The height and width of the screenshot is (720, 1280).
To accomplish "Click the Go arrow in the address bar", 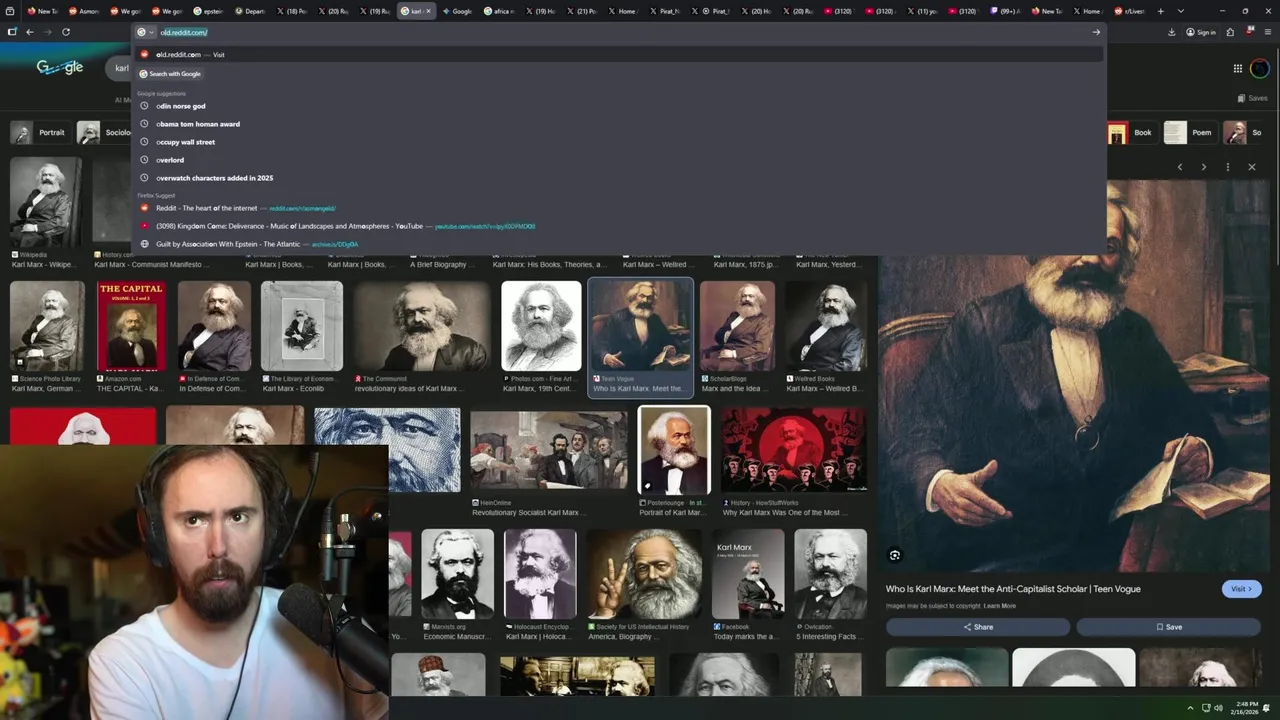I will pyautogui.click(x=1096, y=32).
